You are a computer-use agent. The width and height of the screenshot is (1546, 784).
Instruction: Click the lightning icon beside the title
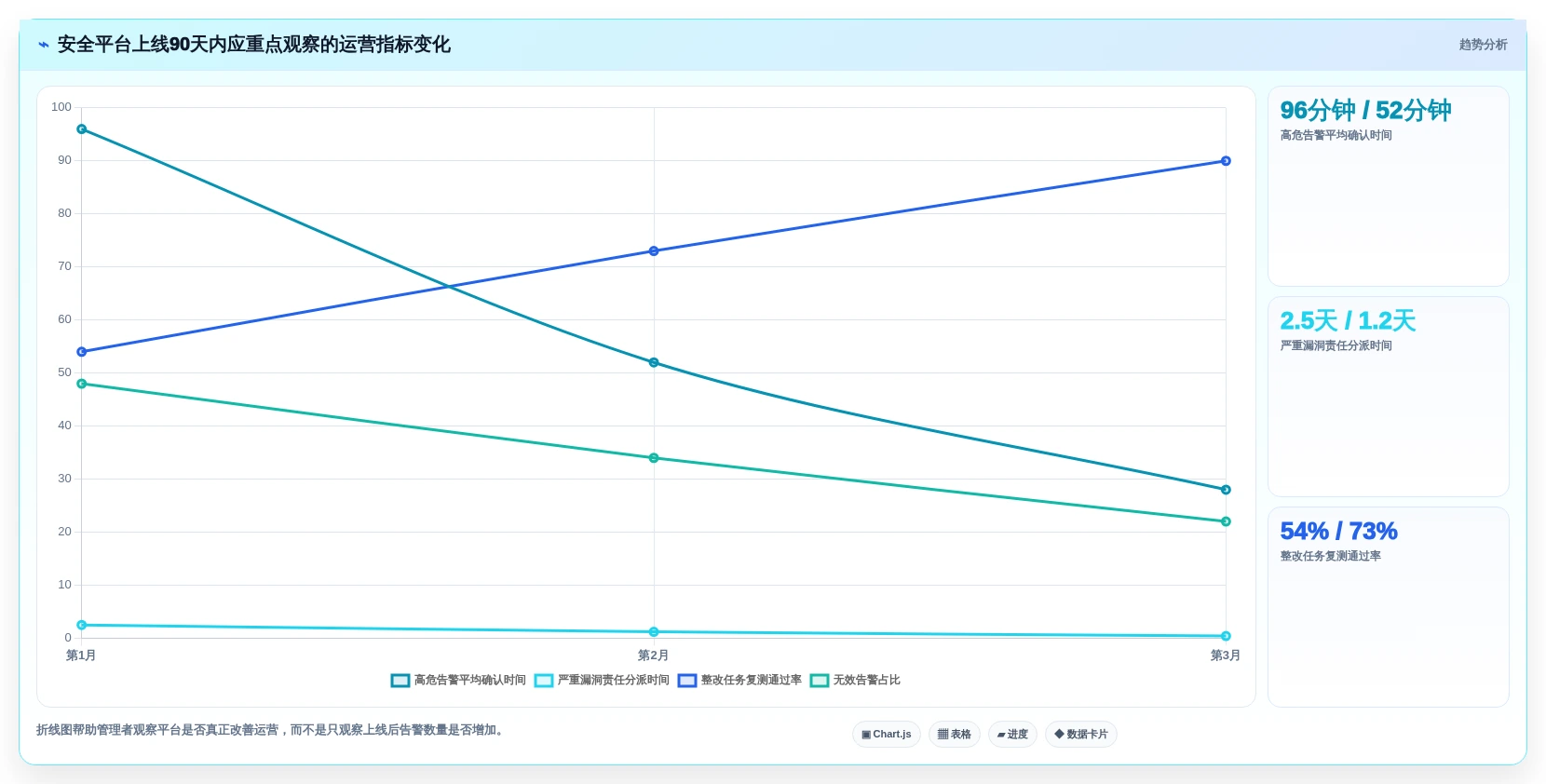[43, 45]
